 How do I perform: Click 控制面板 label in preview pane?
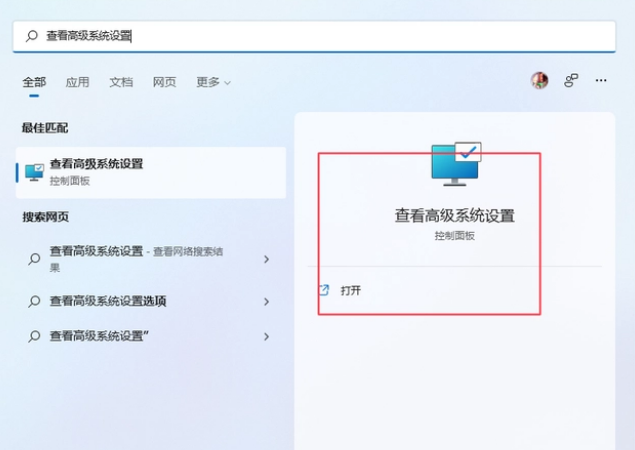coord(455,236)
